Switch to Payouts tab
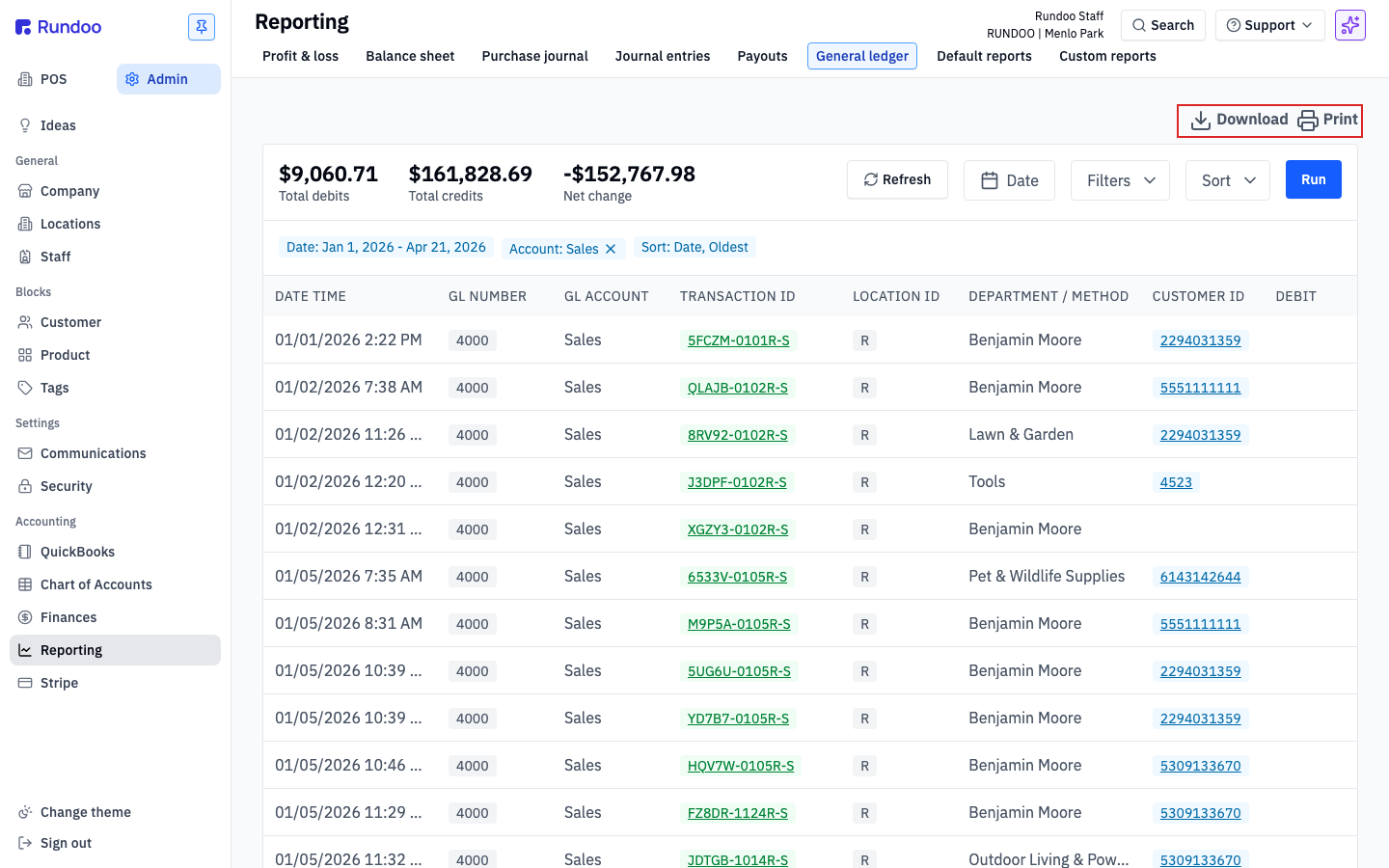The image size is (1389, 868). pyautogui.click(x=762, y=56)
